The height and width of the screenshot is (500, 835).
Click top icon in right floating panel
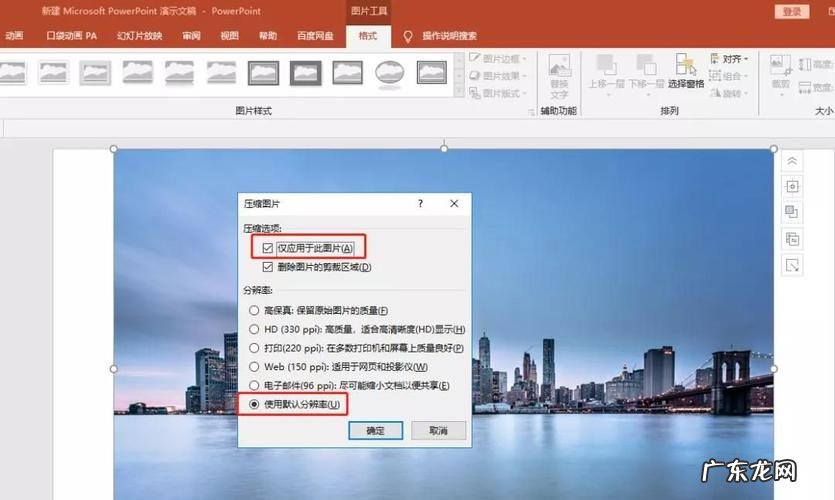(x=792, y=161)
